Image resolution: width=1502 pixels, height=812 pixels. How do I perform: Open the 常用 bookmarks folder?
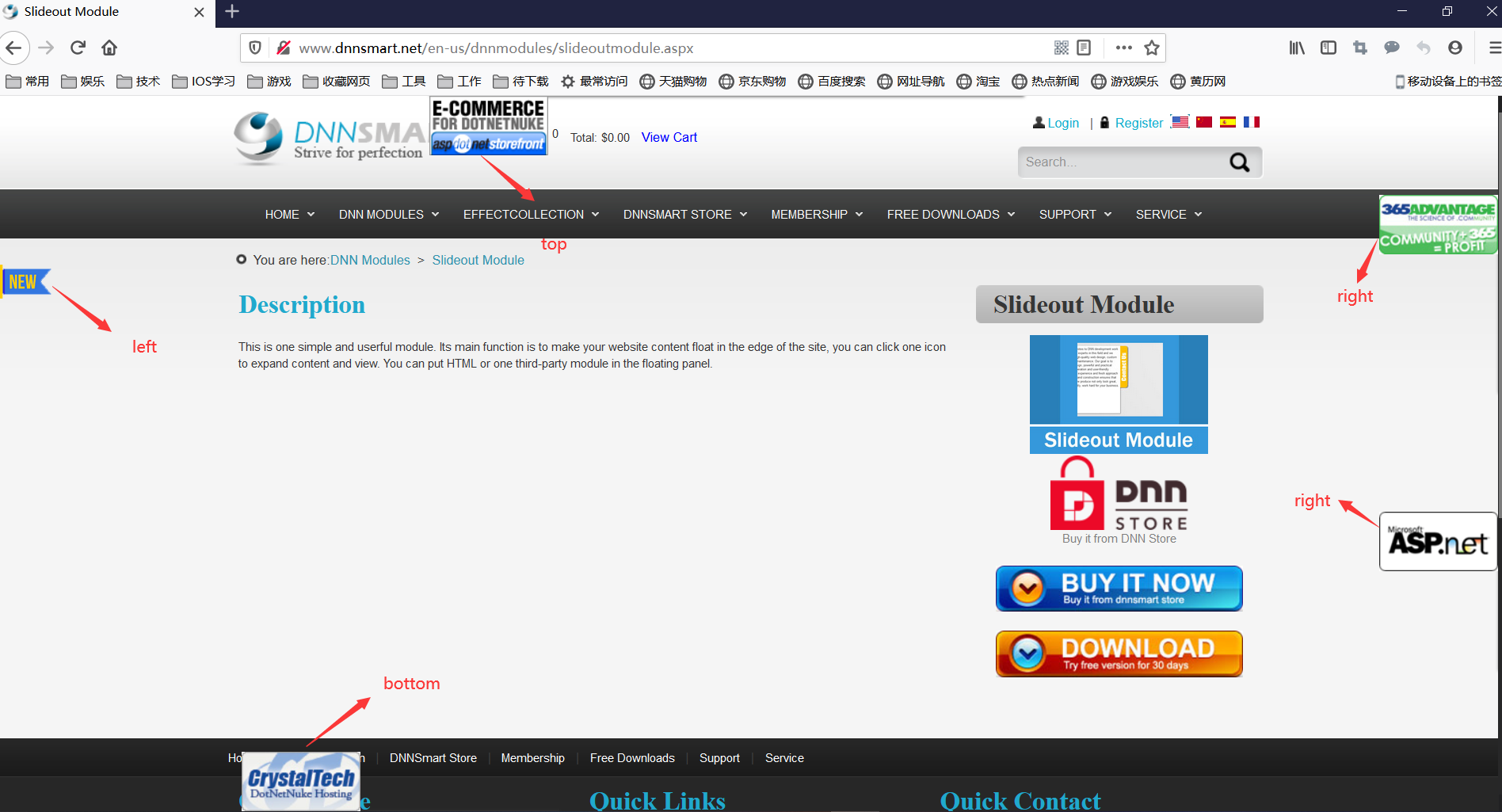(28, 82)
